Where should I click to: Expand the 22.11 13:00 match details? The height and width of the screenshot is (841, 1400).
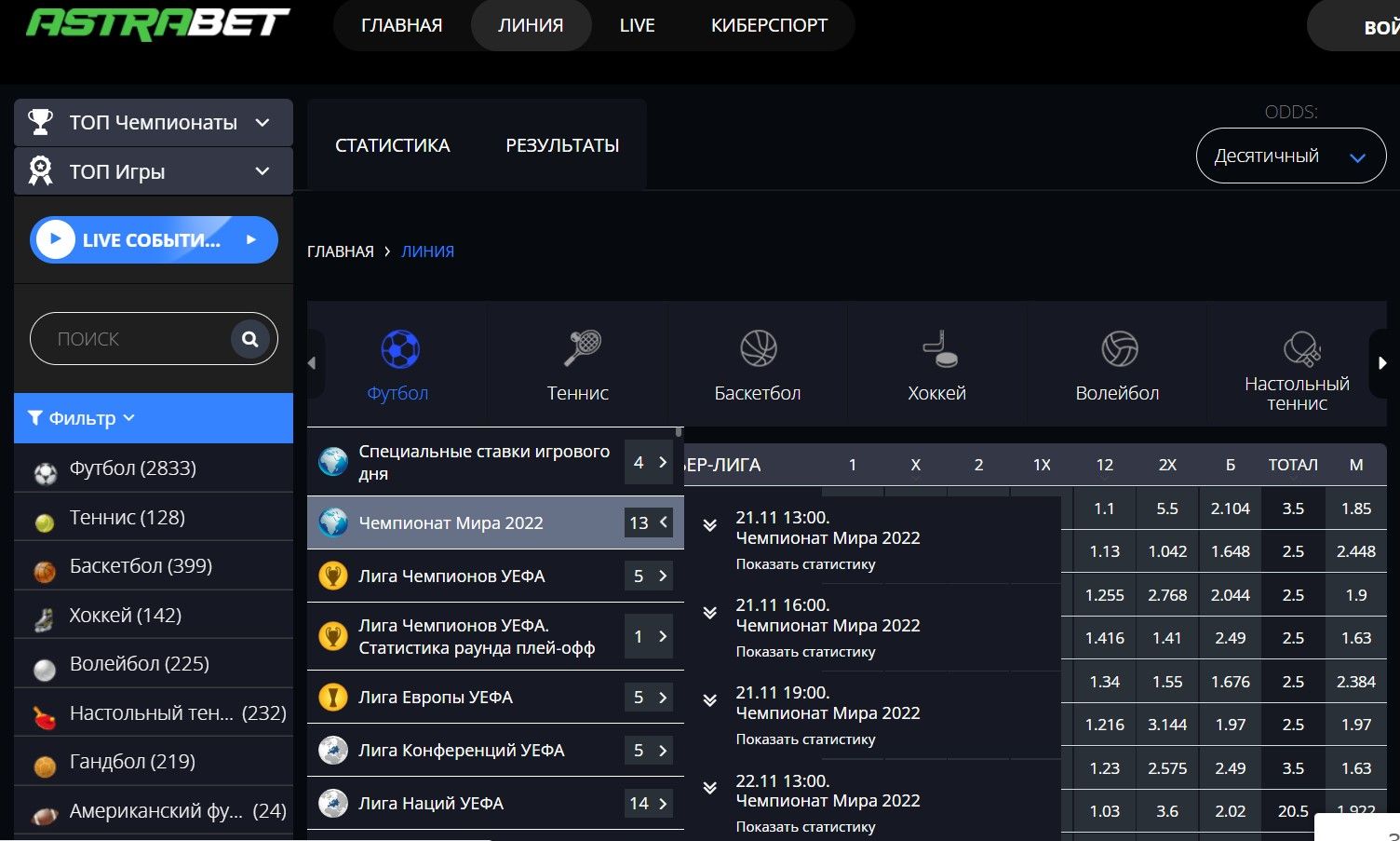click(709, 788)
